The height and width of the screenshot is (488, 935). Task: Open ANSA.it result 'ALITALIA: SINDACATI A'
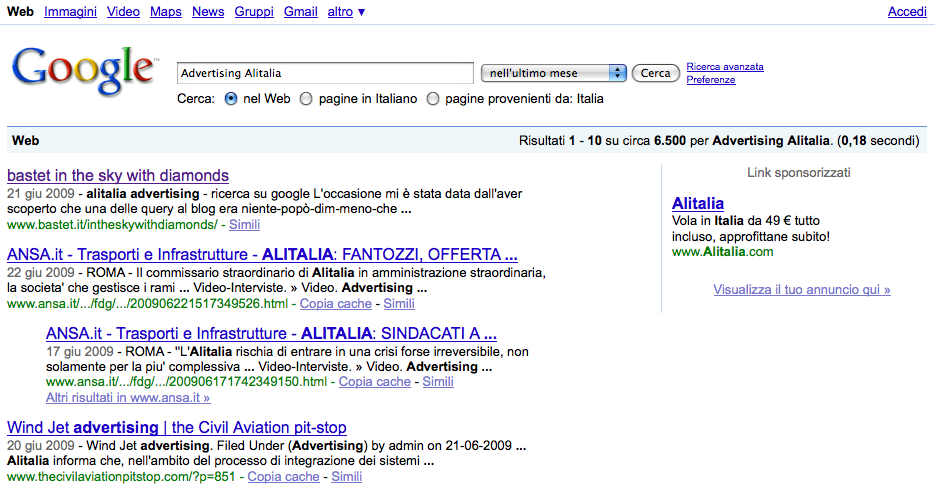pyautogui.click(x=271, y=333)
